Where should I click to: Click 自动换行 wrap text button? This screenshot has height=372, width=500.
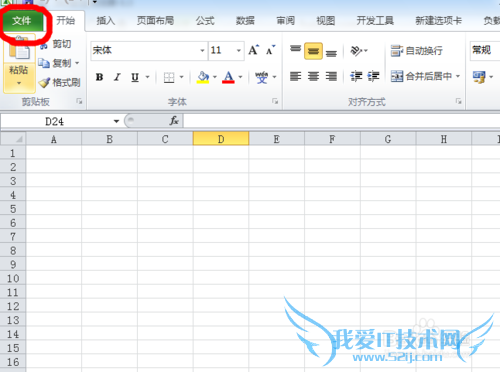[x=417, y=51]
